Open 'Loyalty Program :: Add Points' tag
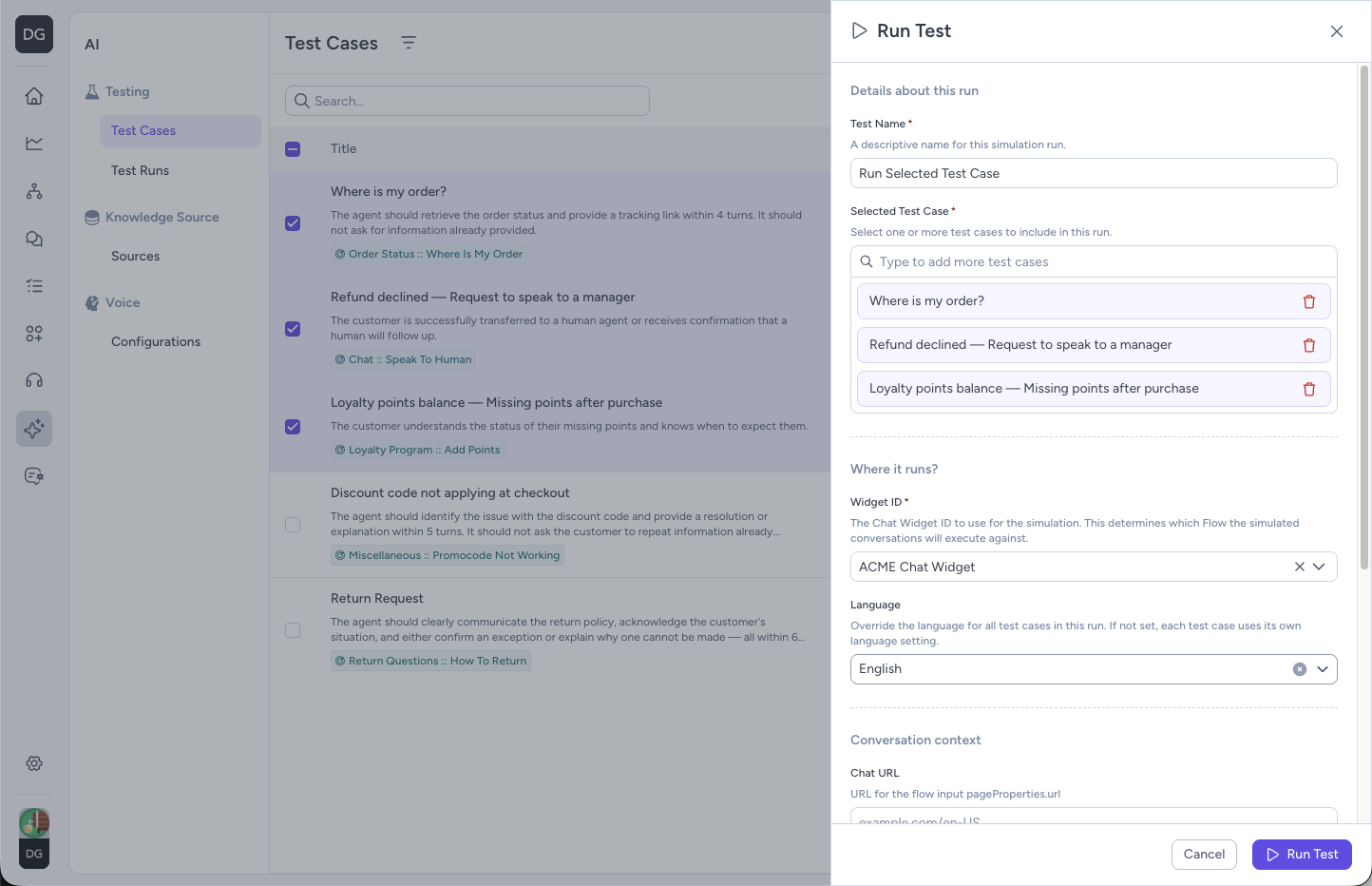1372x886 pixels. pyautogui.click(x=417, y=451)
